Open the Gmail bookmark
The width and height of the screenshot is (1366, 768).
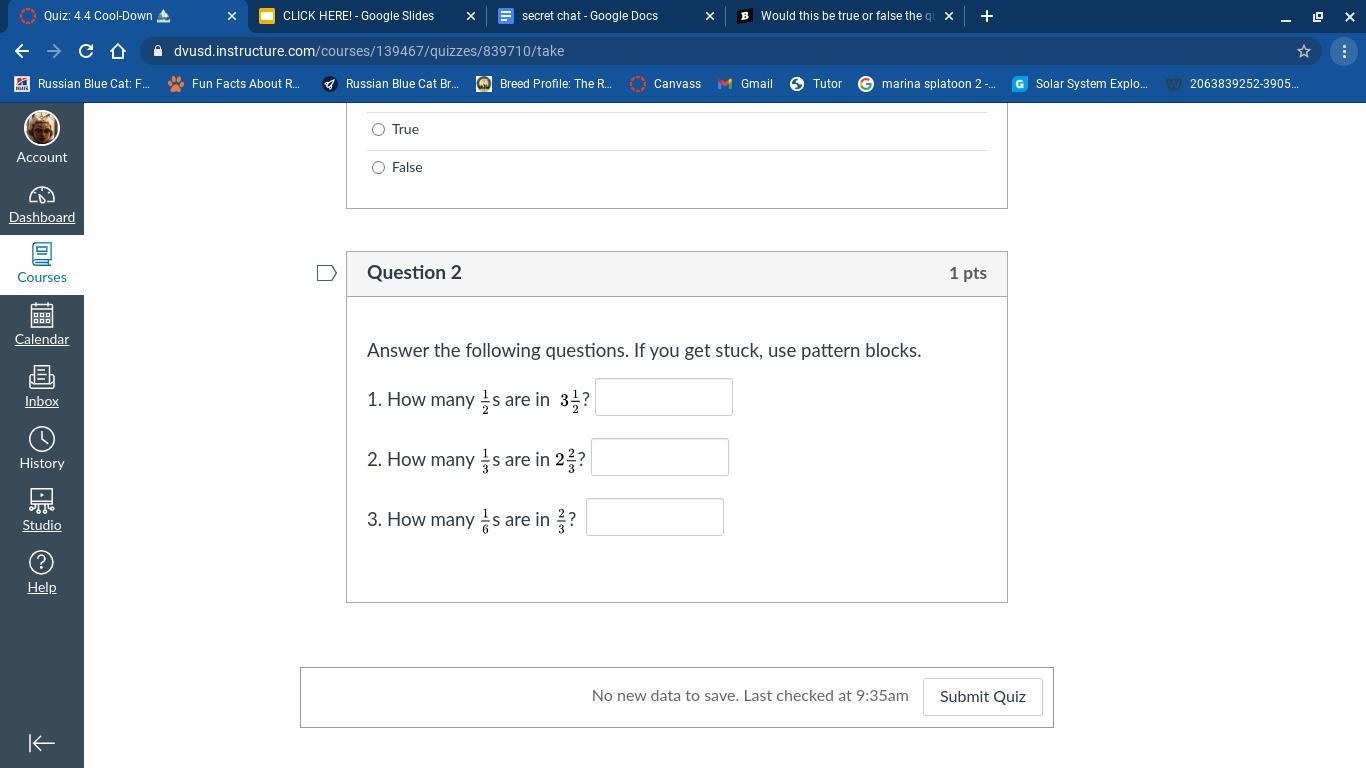tap(745, 84)
